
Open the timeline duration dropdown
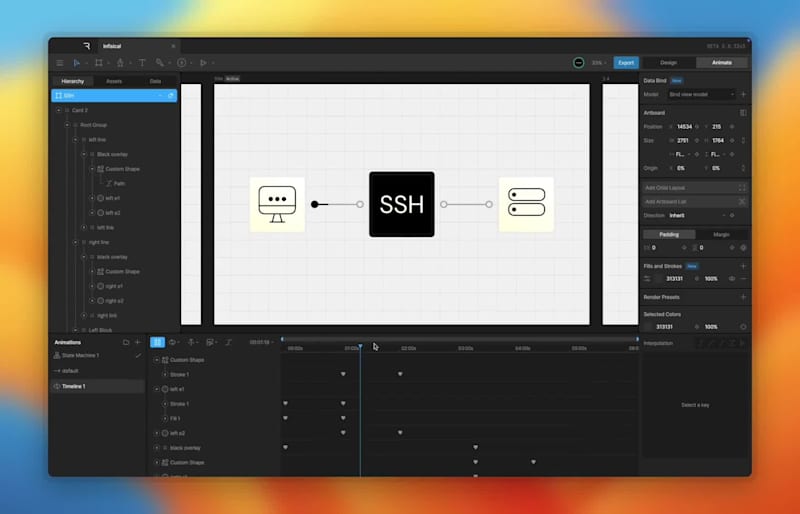coord(262,342)
